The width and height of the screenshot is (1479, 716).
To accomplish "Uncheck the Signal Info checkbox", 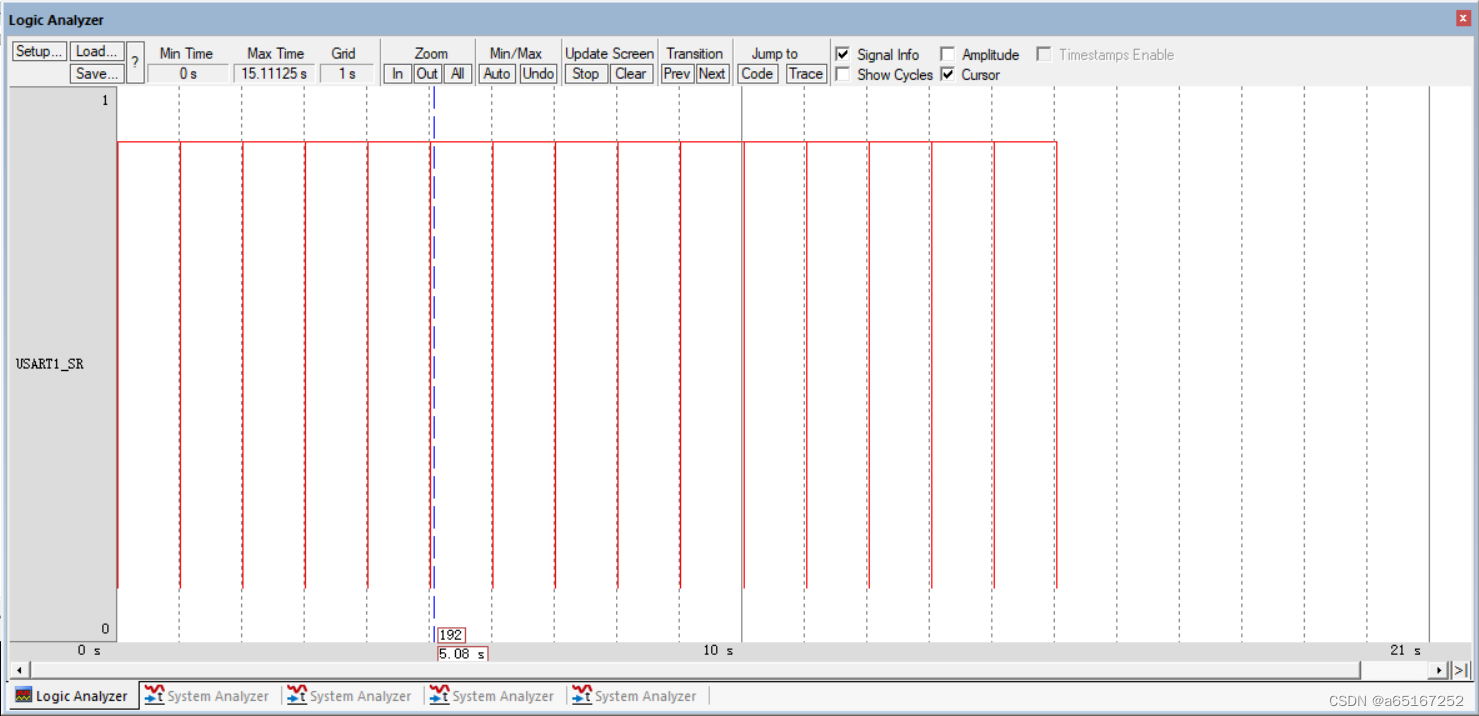I will [843, 54].
